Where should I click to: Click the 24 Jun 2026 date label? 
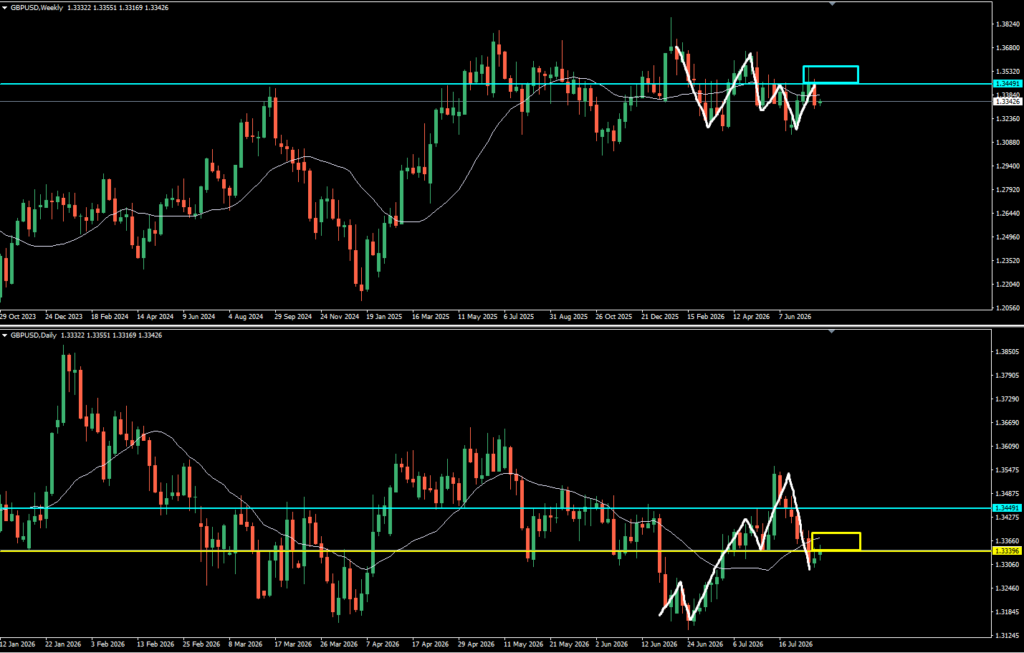pos(705,645)
